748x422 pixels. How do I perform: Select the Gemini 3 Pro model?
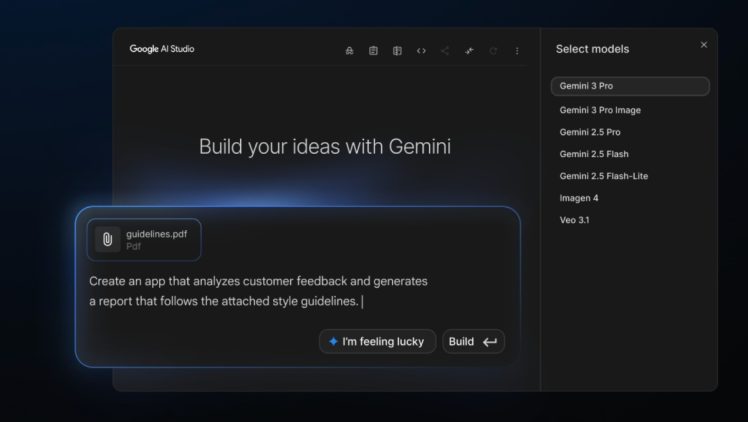point(629,86)
